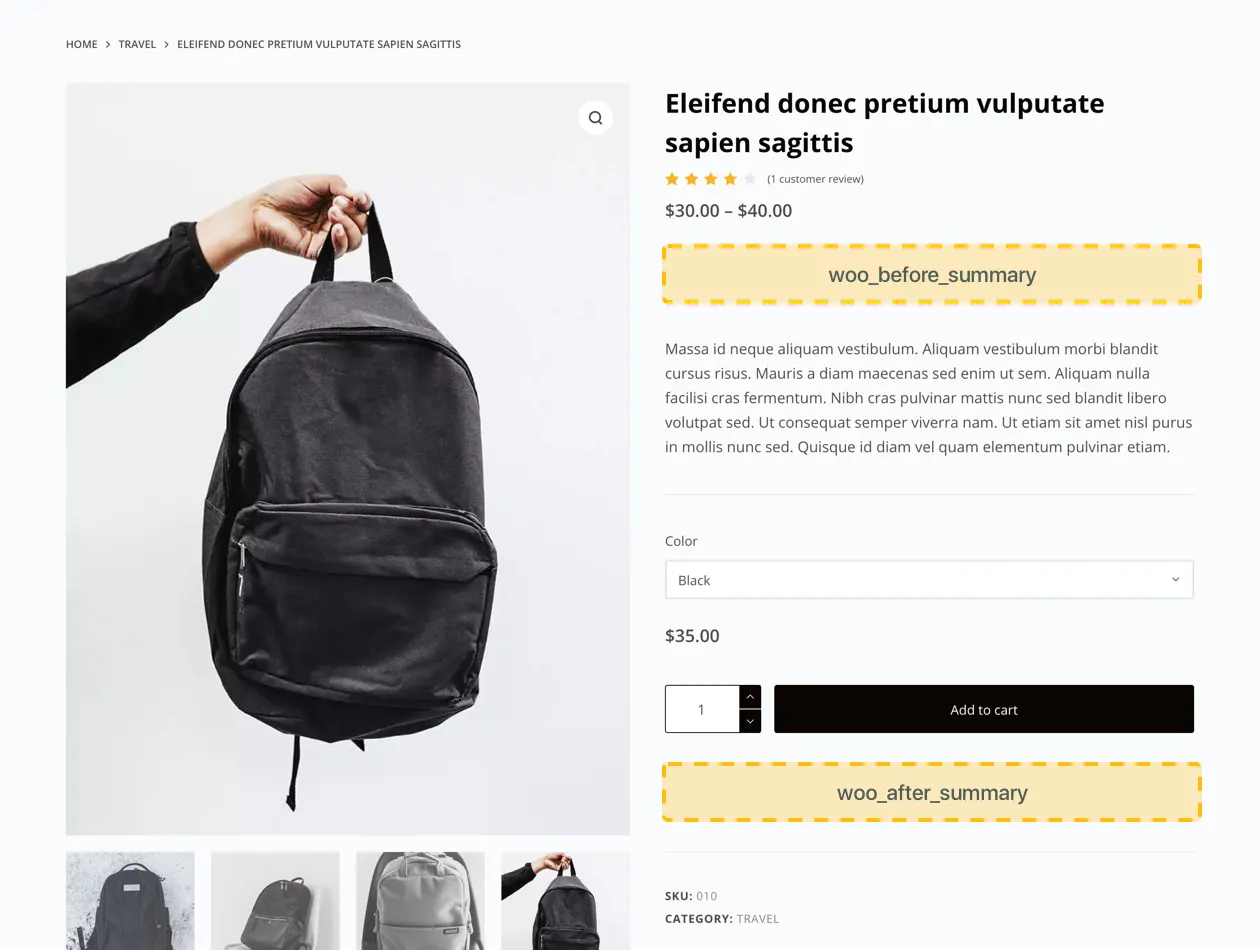
Task: Click the Color dropdown chevron arrow
Action: [x=1175, y=580]
